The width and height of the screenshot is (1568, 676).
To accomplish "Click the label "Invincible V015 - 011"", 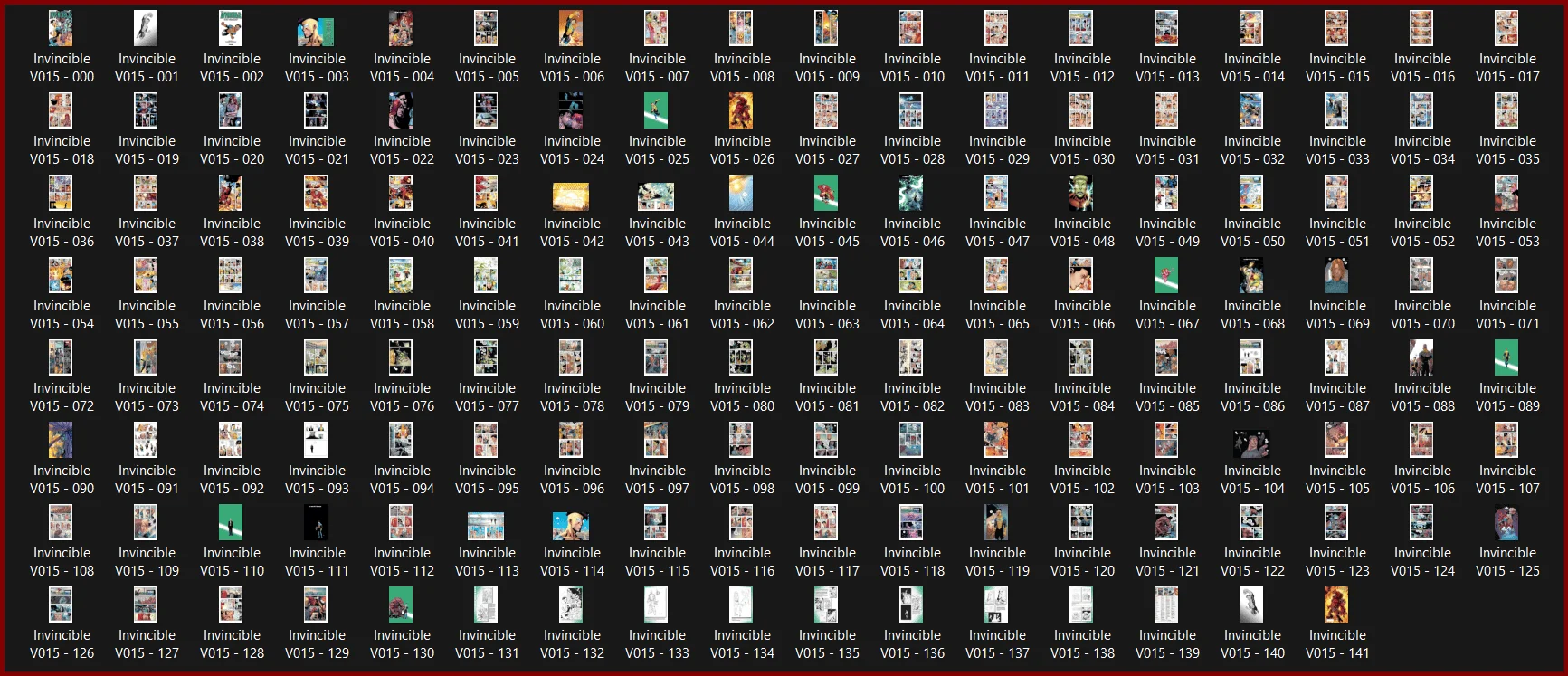I will click(x=997, y=68).
